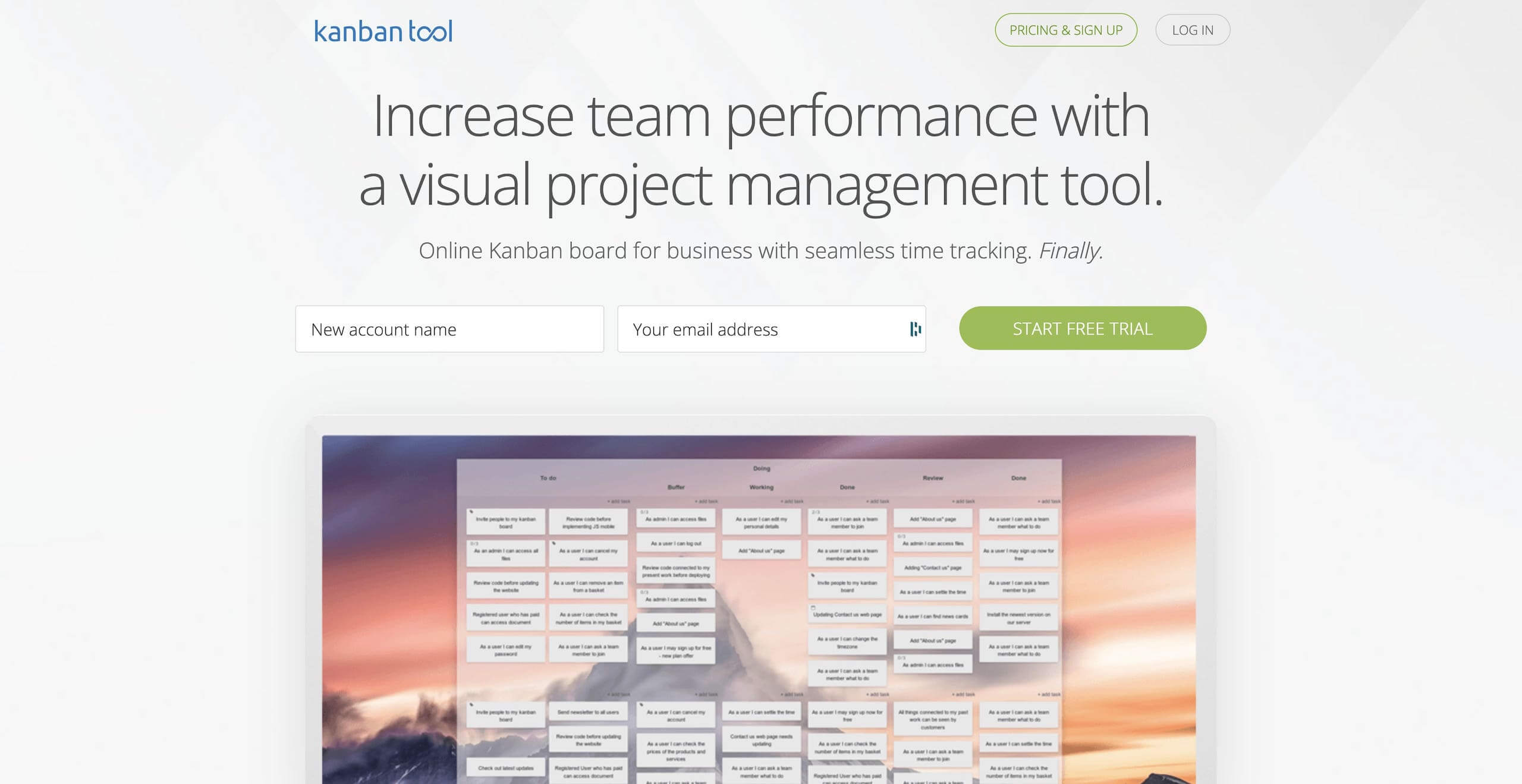Click the tag icon on 'As a user I can cancel my account' card
The image size is (1522, 784).
pyautogui.click(x=554, y=543)
